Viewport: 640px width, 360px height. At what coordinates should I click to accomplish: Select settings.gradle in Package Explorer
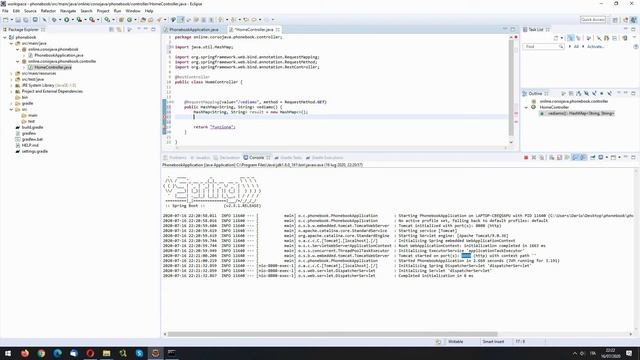(35, 151)
